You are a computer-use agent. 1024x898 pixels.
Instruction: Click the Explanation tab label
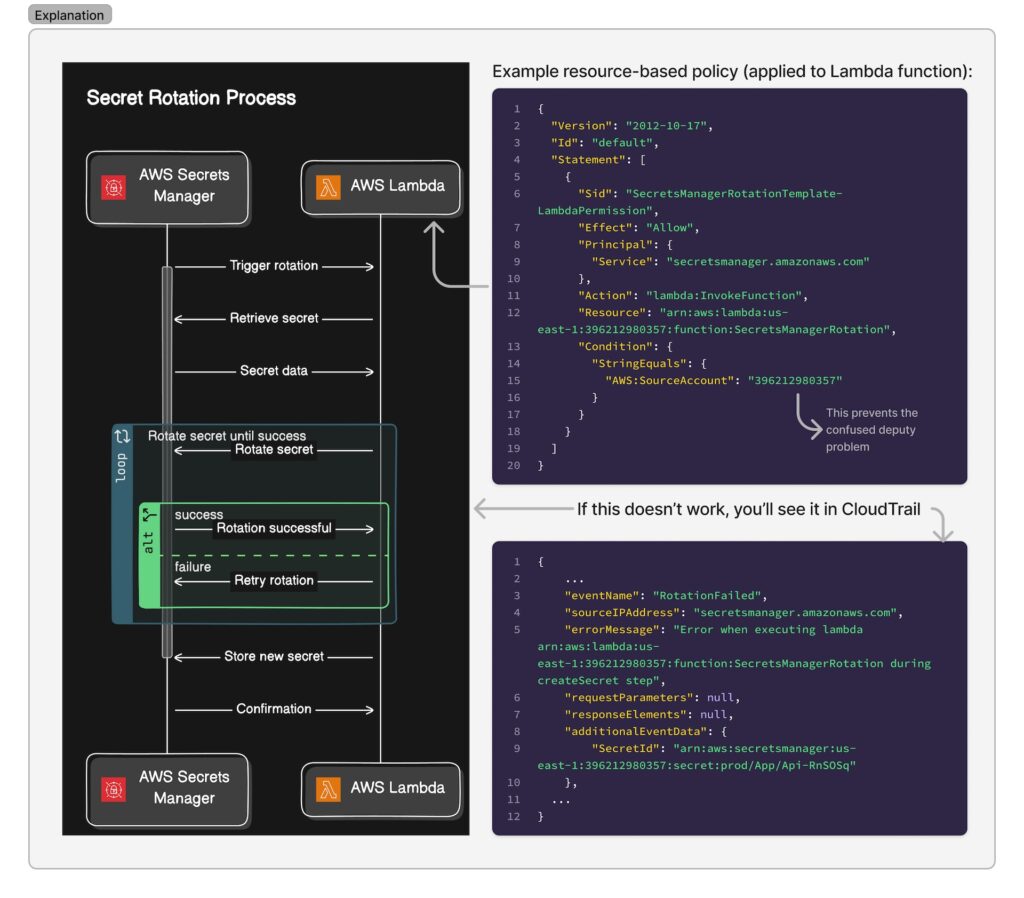coord(69,15)
